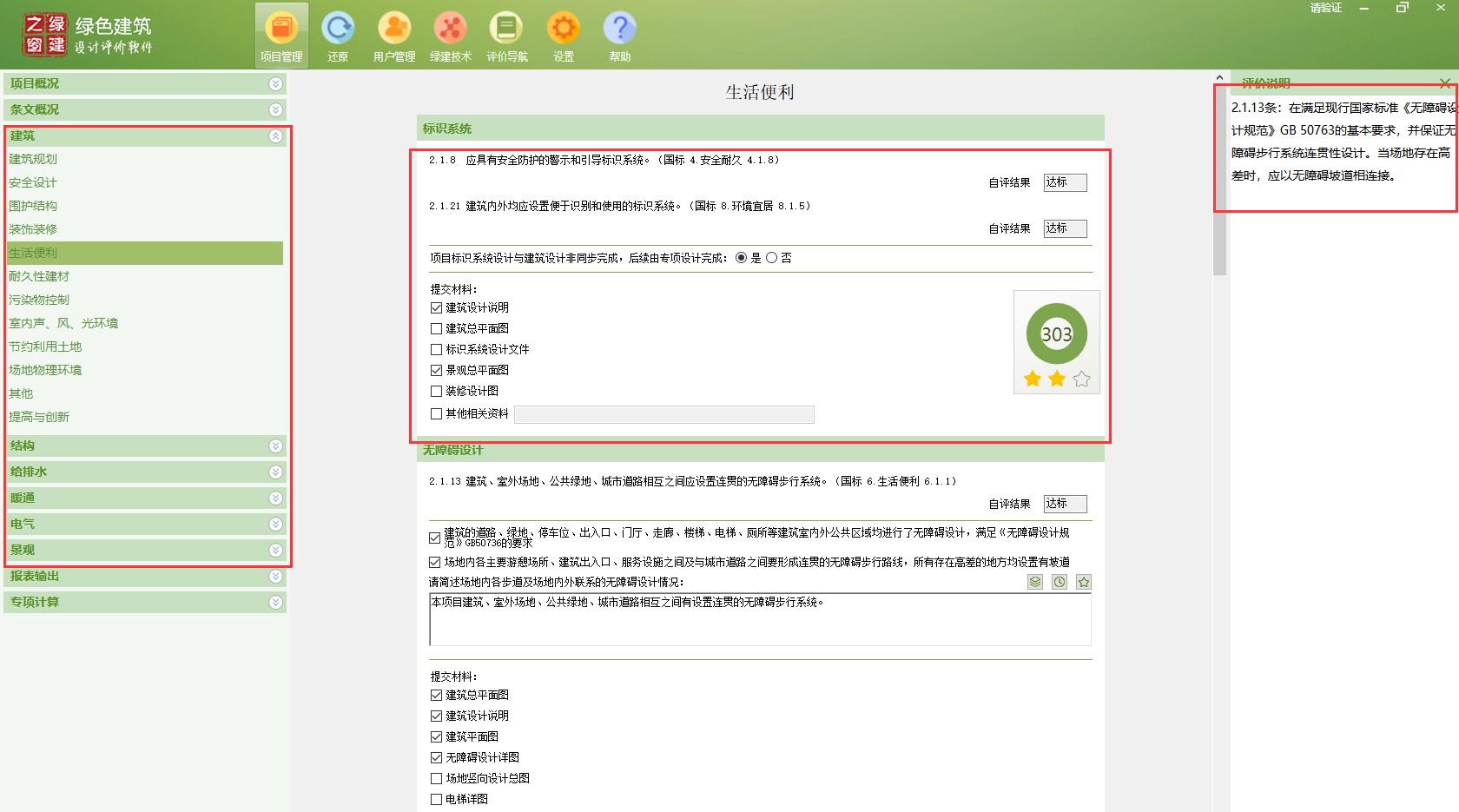This screenshot has height=812, width=1459.
Task: Expand the 电气 section
Action: pos(144,524)
